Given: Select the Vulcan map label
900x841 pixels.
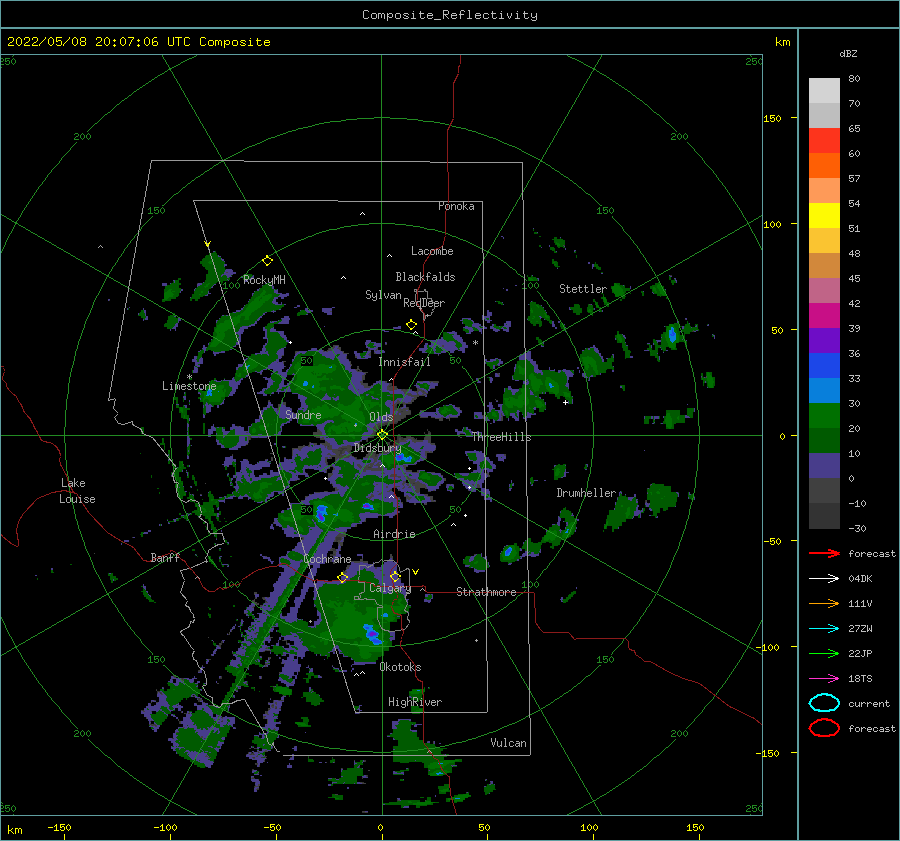Looking at the screenshot, I should pos(508,743).
